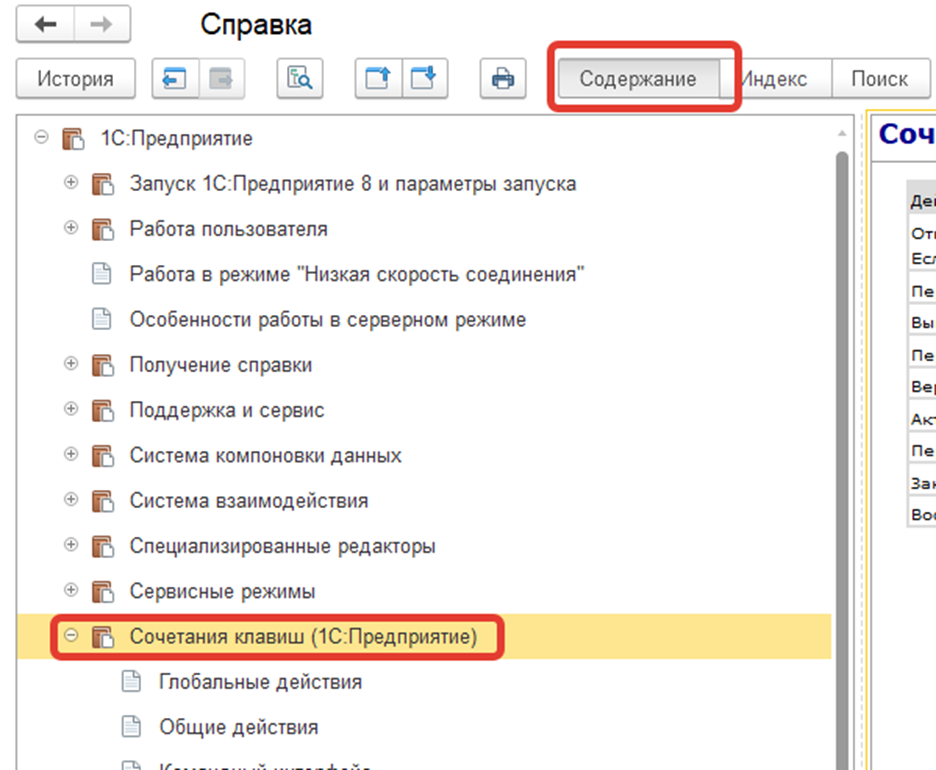Open the Система компоновки данных topic
Viewport: 936px width, 770px height.
266,455
